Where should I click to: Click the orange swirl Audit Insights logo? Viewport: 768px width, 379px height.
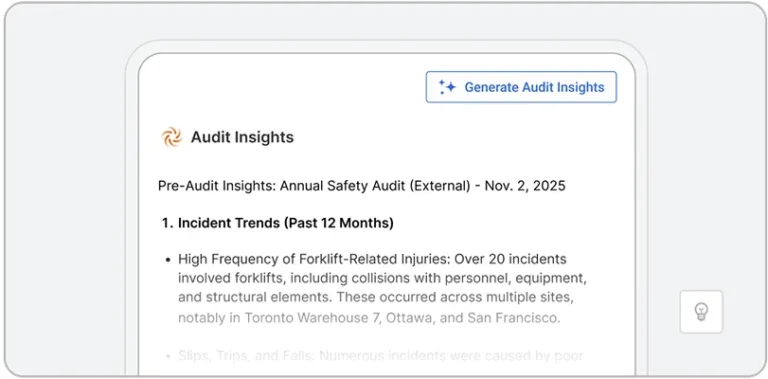172,137
